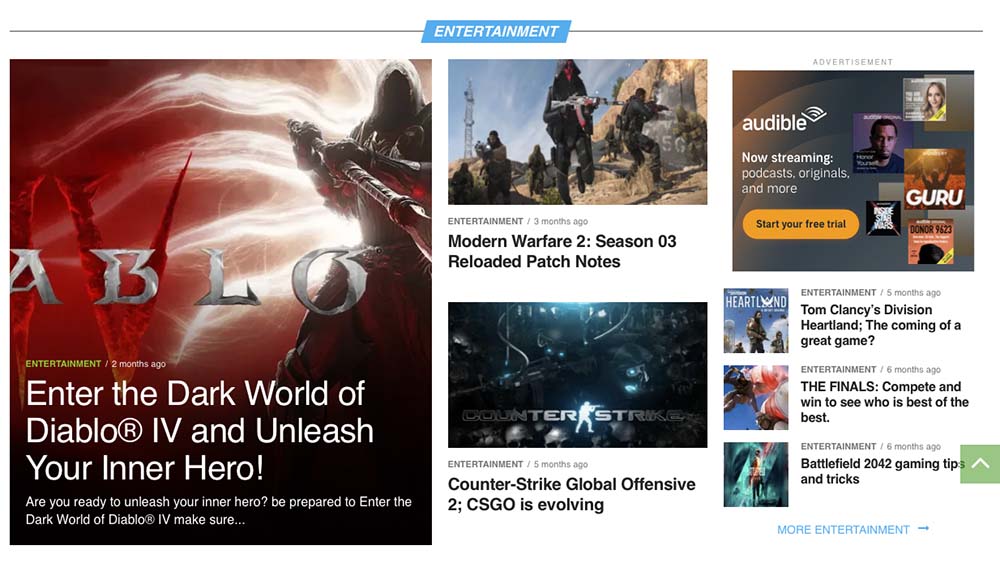This screenshot has width=1000, height=588.
Task: Click ENTERTAINMENT label above THE FINALS headline
Action: coord(838,370)
